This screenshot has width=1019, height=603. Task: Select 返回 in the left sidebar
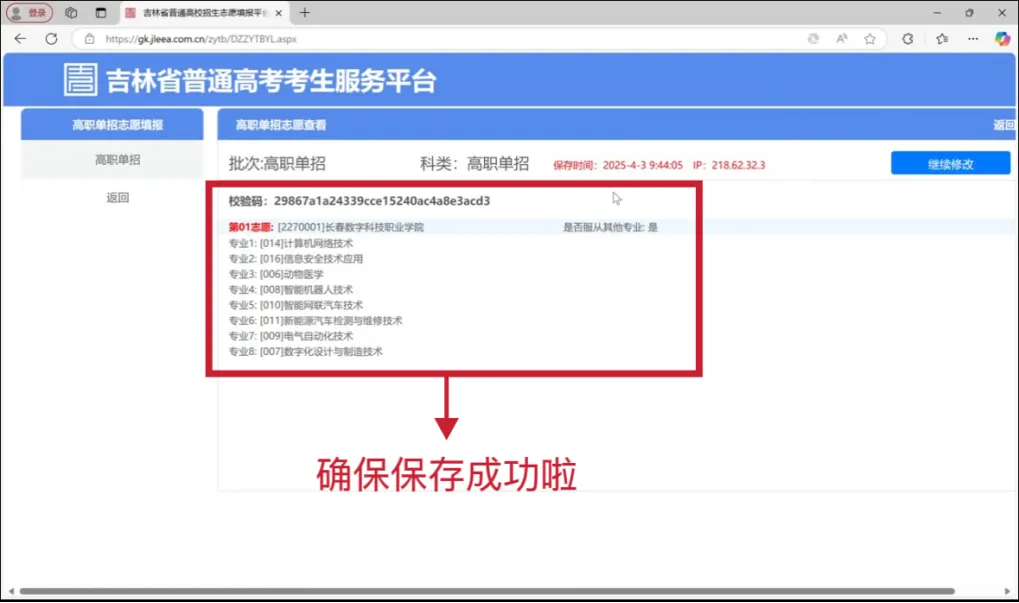point(117,197)
